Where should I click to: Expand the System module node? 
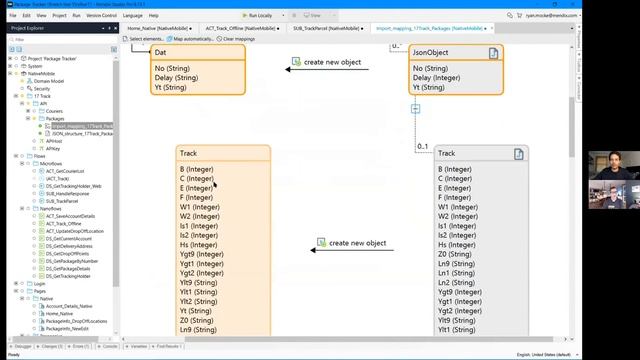tap(10, 66)
